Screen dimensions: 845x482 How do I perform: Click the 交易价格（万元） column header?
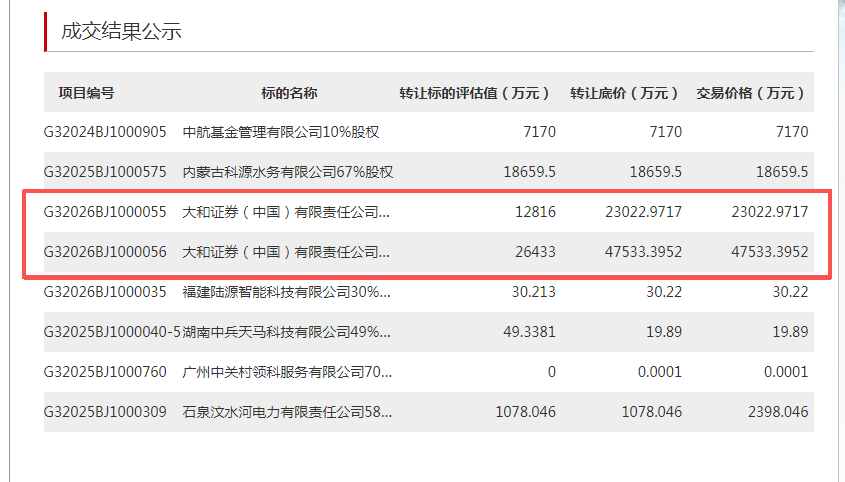751,93
